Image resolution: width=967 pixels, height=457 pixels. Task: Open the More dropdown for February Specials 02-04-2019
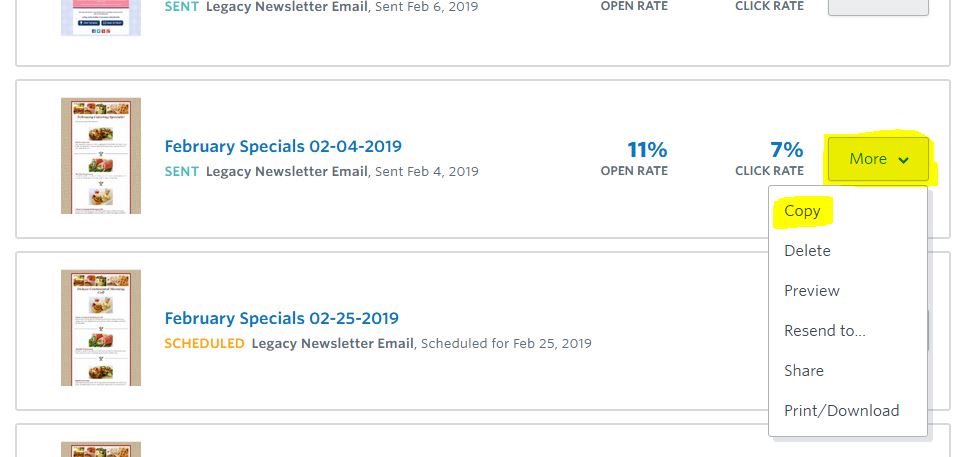(878, 159)
